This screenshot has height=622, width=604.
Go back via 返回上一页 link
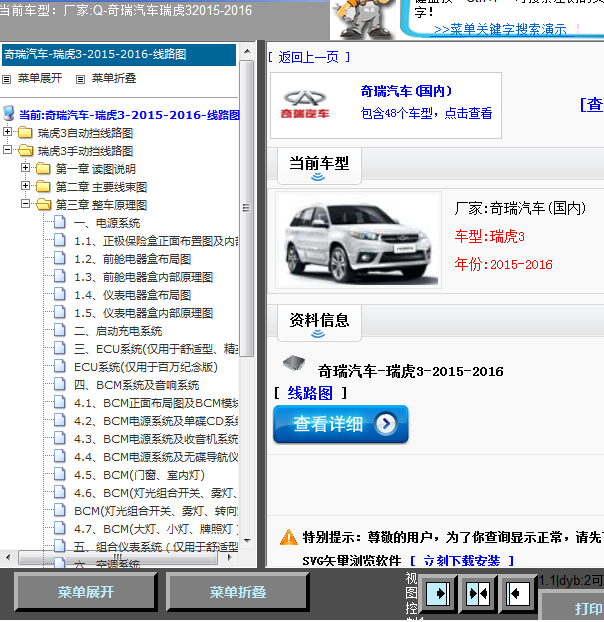[309, 58]
